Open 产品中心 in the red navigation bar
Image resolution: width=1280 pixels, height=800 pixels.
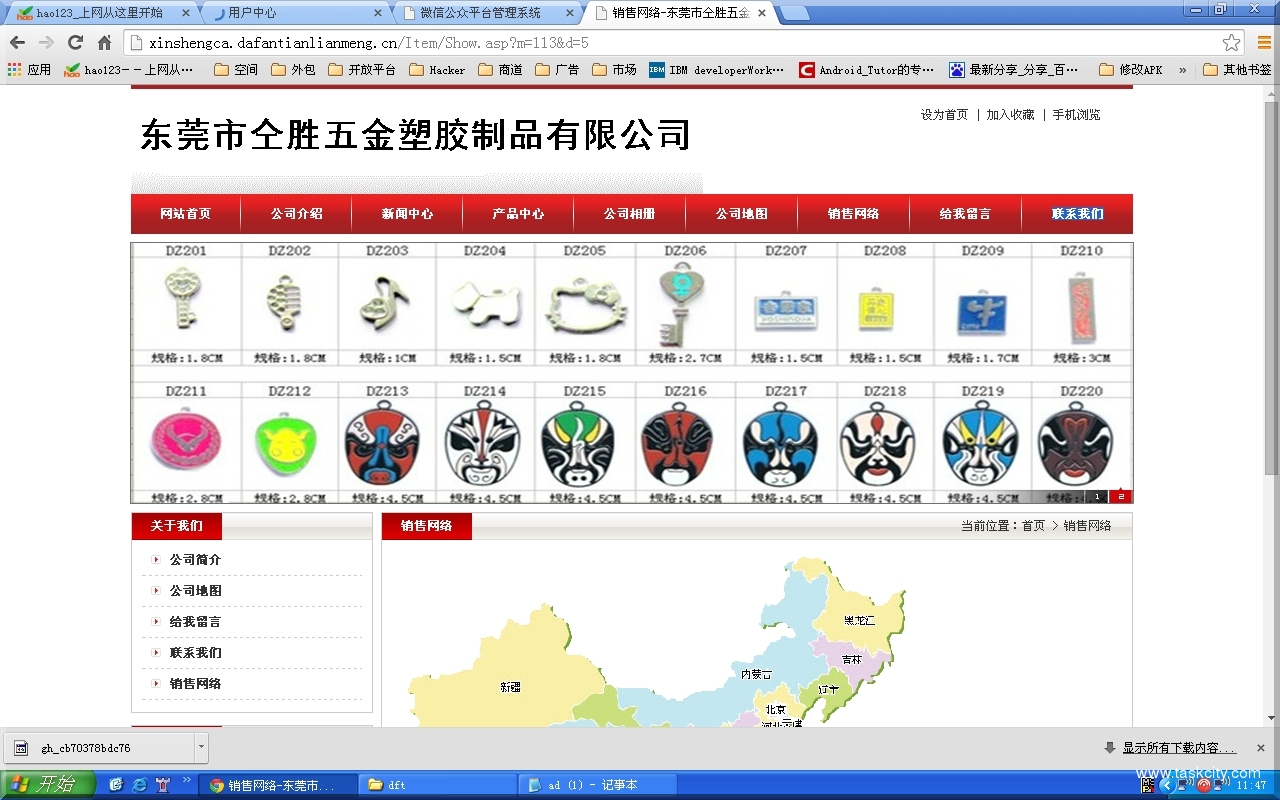point(518,214)
